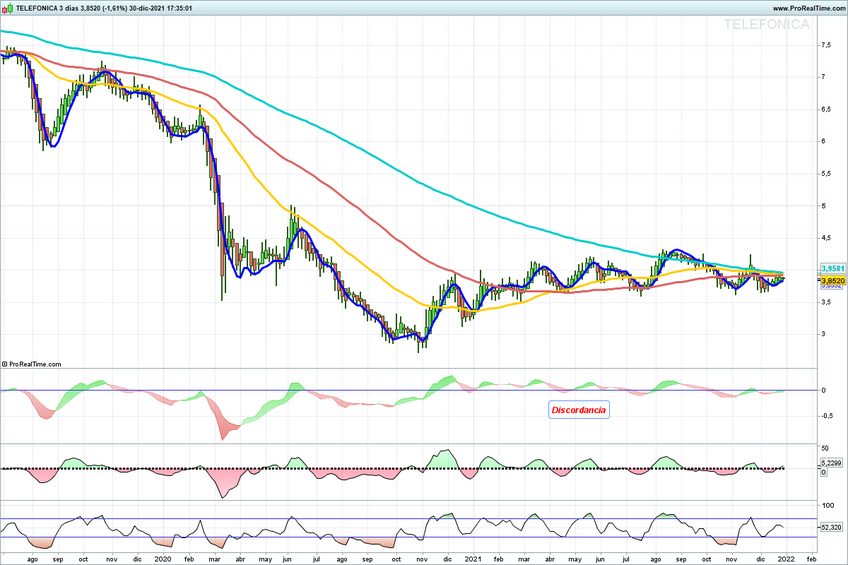The width and height of the screenshot is (848, 565).
Task: Click the (-1,61%) change value in the title
Action: pyautogui.click(x=115, y=8)
